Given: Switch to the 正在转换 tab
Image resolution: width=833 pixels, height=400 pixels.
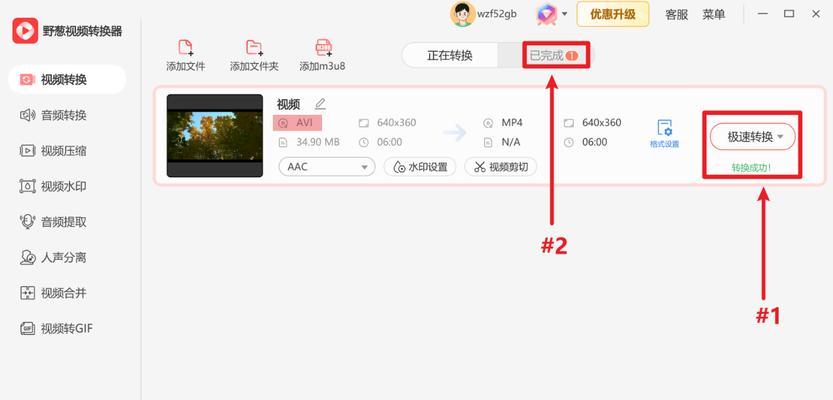Looking at the screenshot, I should point(449,55).
